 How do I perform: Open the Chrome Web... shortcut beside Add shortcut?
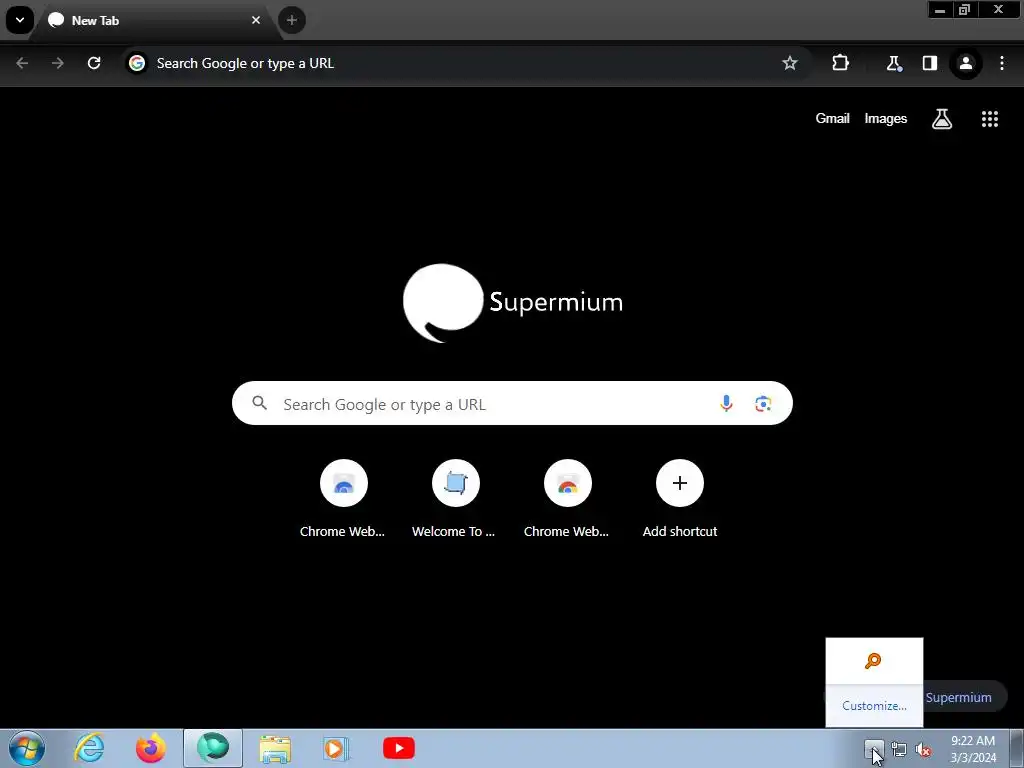point(567,500)
